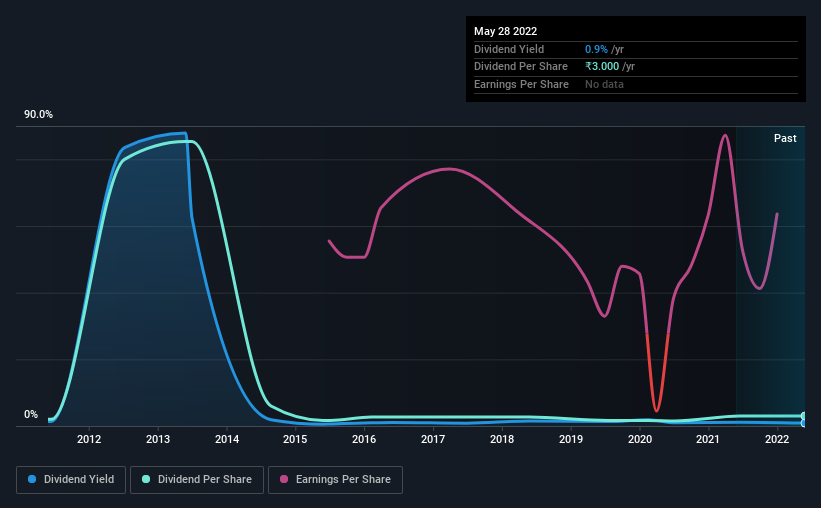Screen dimensions: 821x508
Task: Click the Earnings Per Share No data text
Action: click(604, 84)
